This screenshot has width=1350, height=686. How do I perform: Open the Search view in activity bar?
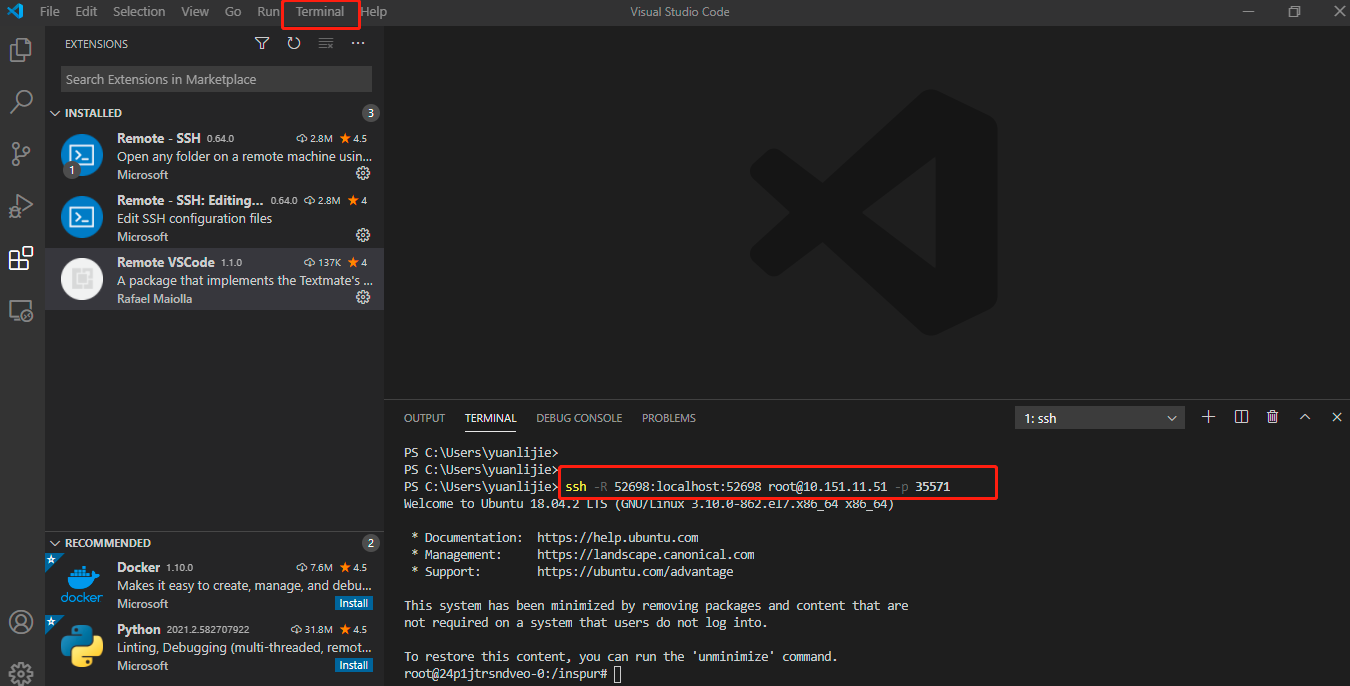21,101
